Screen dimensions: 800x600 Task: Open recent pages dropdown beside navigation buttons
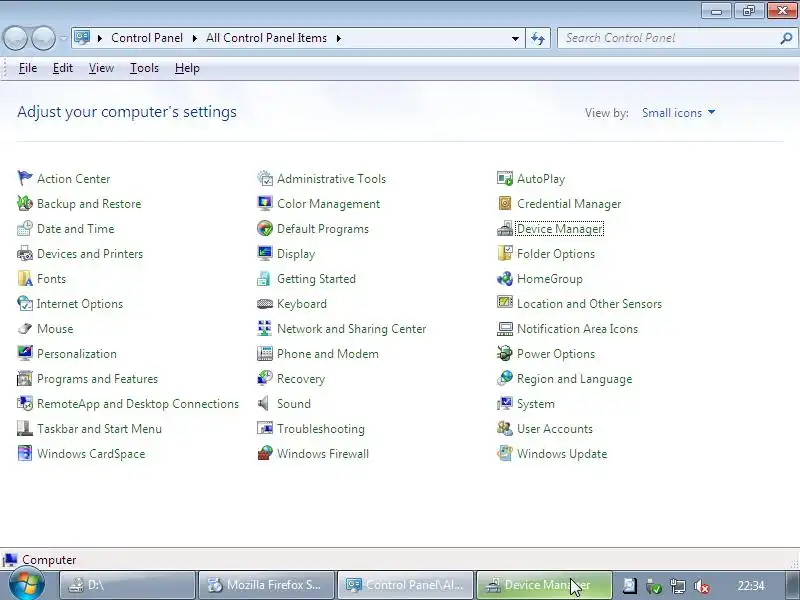click(63, 38)
